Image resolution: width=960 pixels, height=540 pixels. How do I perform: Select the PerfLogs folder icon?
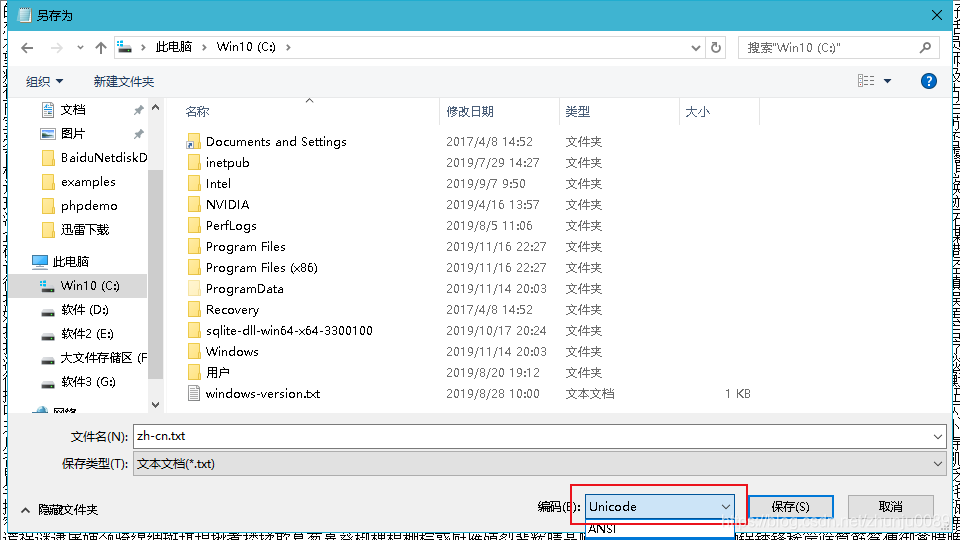(x=193, y=225)
